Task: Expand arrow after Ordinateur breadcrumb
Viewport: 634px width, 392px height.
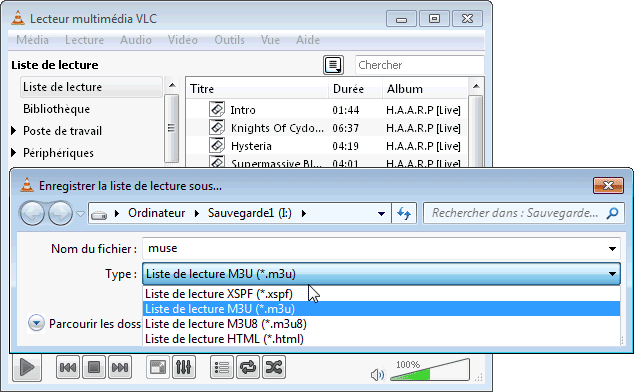Action: pyautogui.click(x=197, y=213)
